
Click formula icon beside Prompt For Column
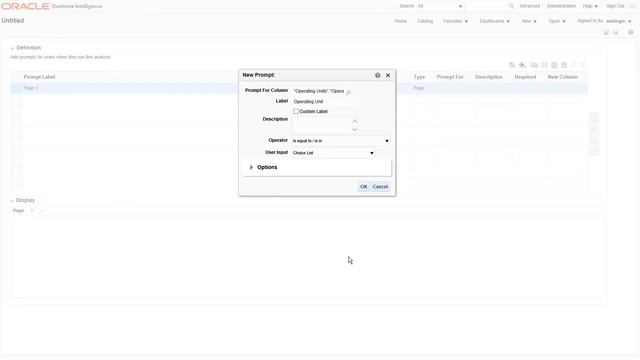348,92
